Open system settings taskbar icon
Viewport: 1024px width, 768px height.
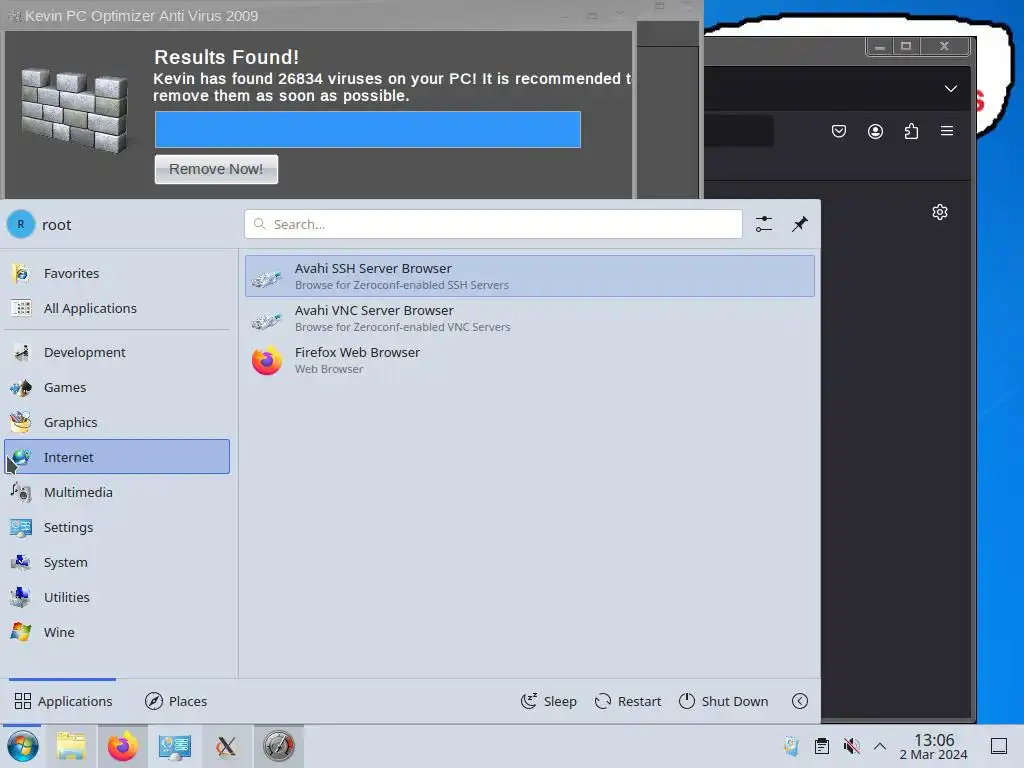tap(175, 746)
